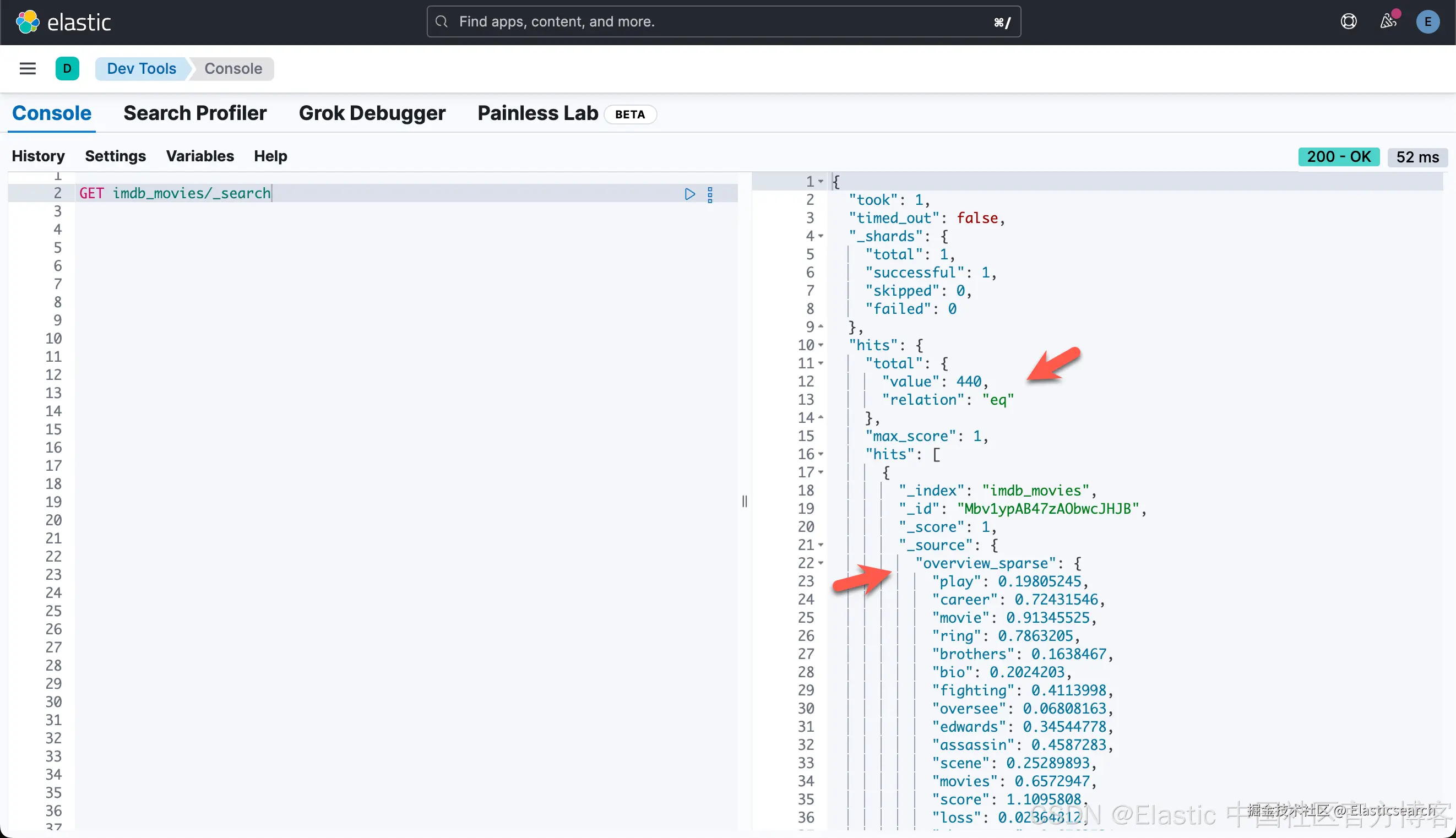
Task: Run the GET imdb_movies request
Action: 689,194
